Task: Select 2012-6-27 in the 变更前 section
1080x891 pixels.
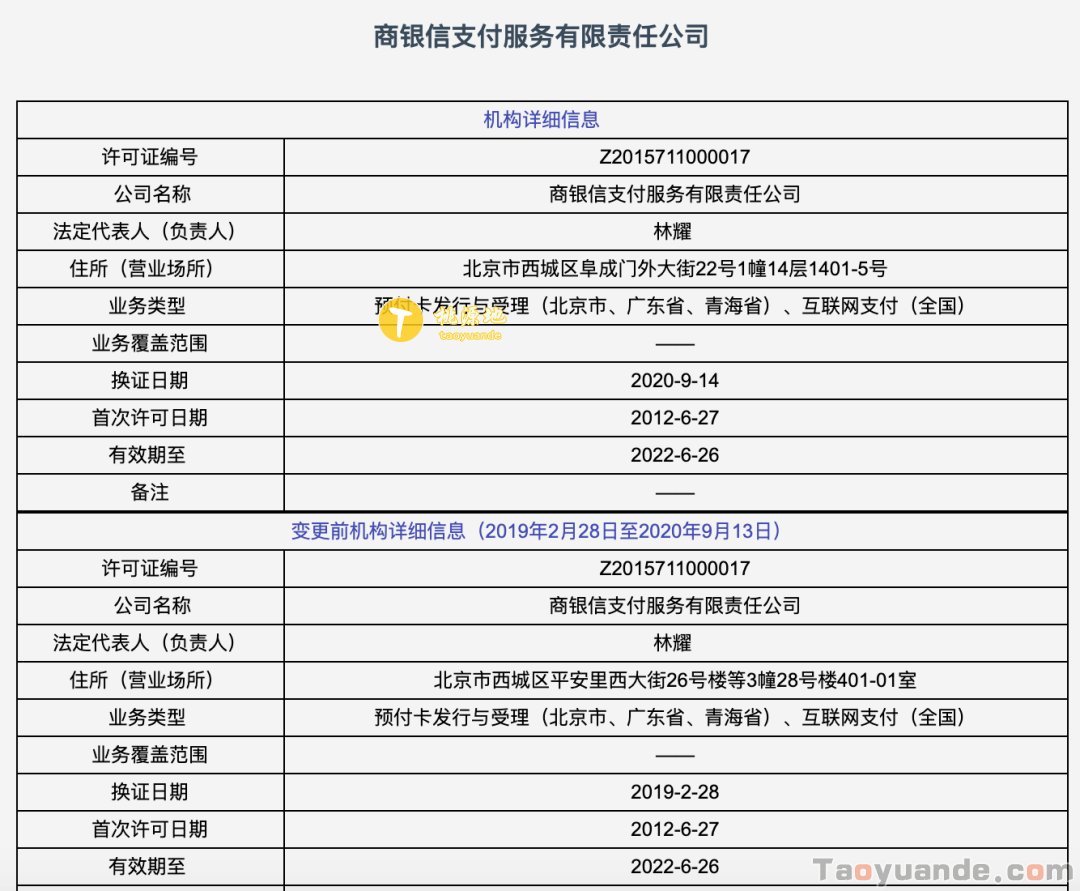Action: click(x=674, y=829)
